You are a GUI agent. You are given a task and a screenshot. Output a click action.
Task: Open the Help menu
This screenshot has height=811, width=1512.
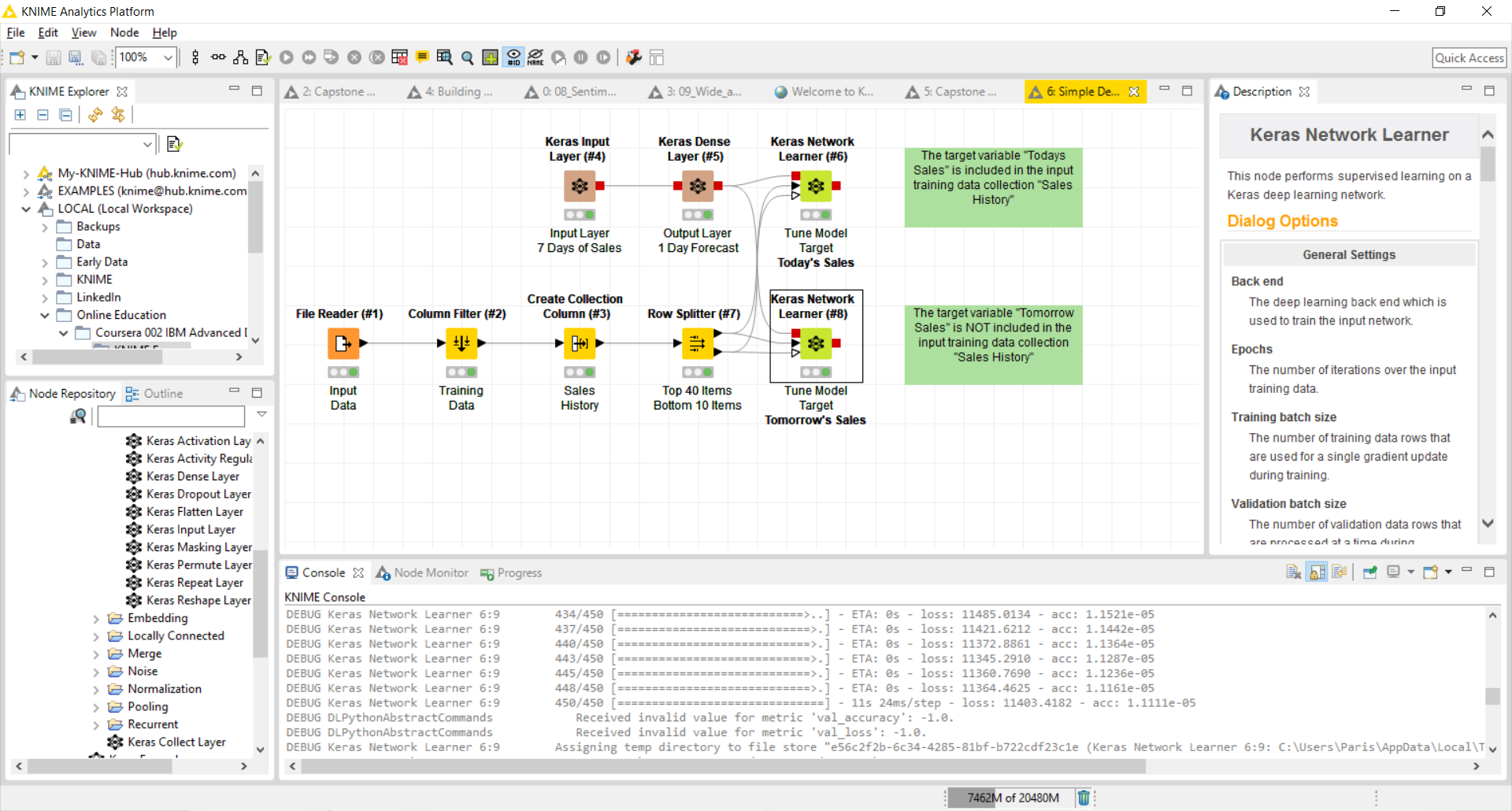(x=165, y=32)
